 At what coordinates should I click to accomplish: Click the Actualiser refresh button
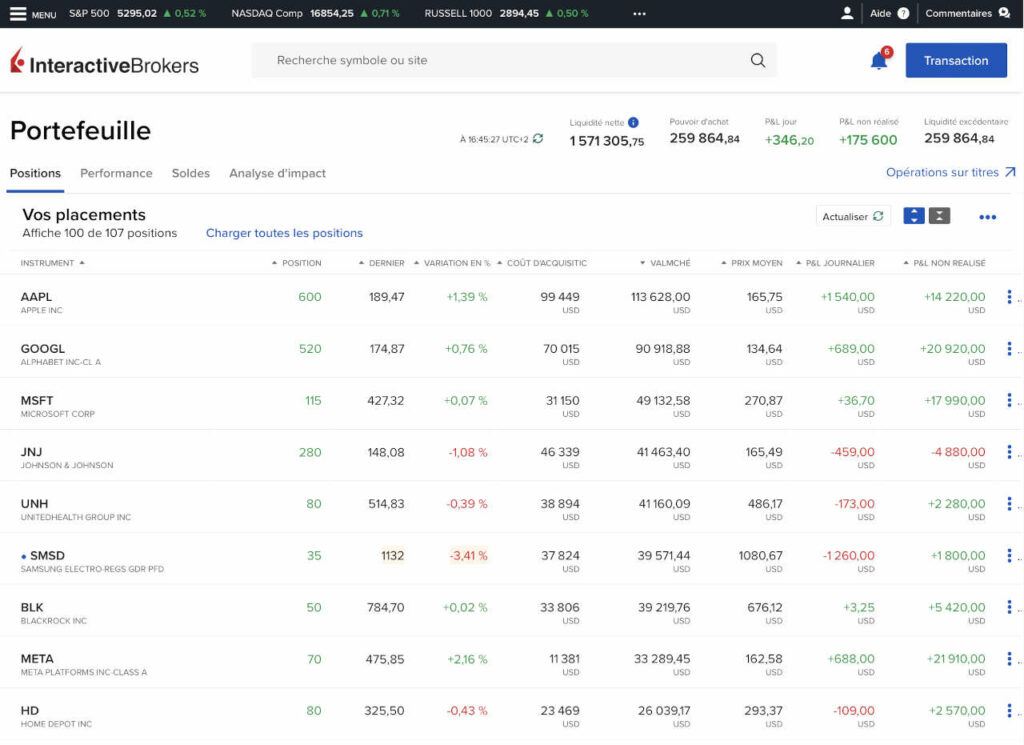tap(853, 216)
